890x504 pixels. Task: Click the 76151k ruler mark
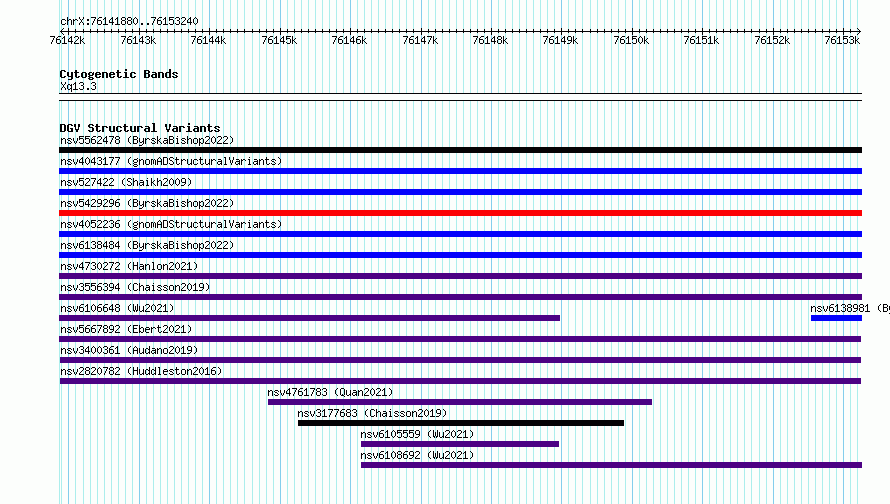tap(702, 40)
